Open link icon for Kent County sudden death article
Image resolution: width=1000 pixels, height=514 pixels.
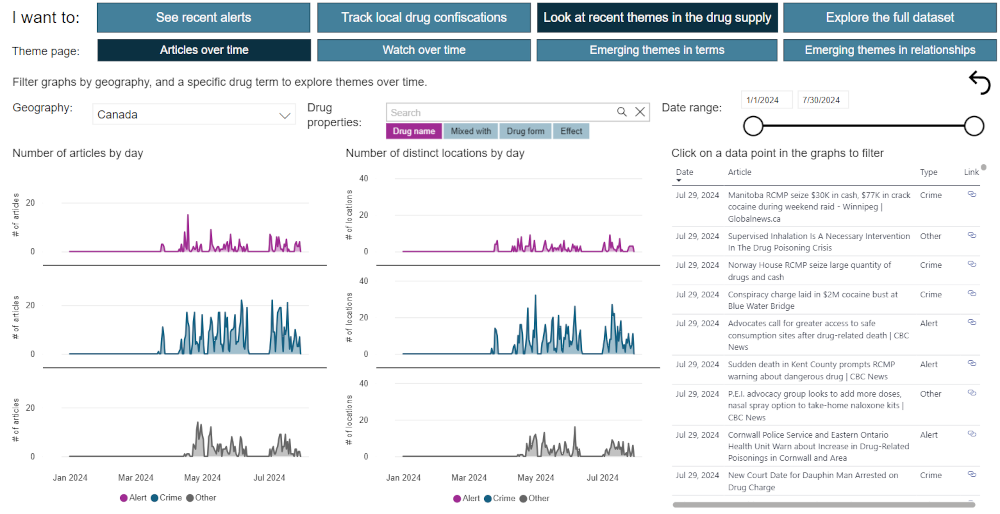point(971,364)
